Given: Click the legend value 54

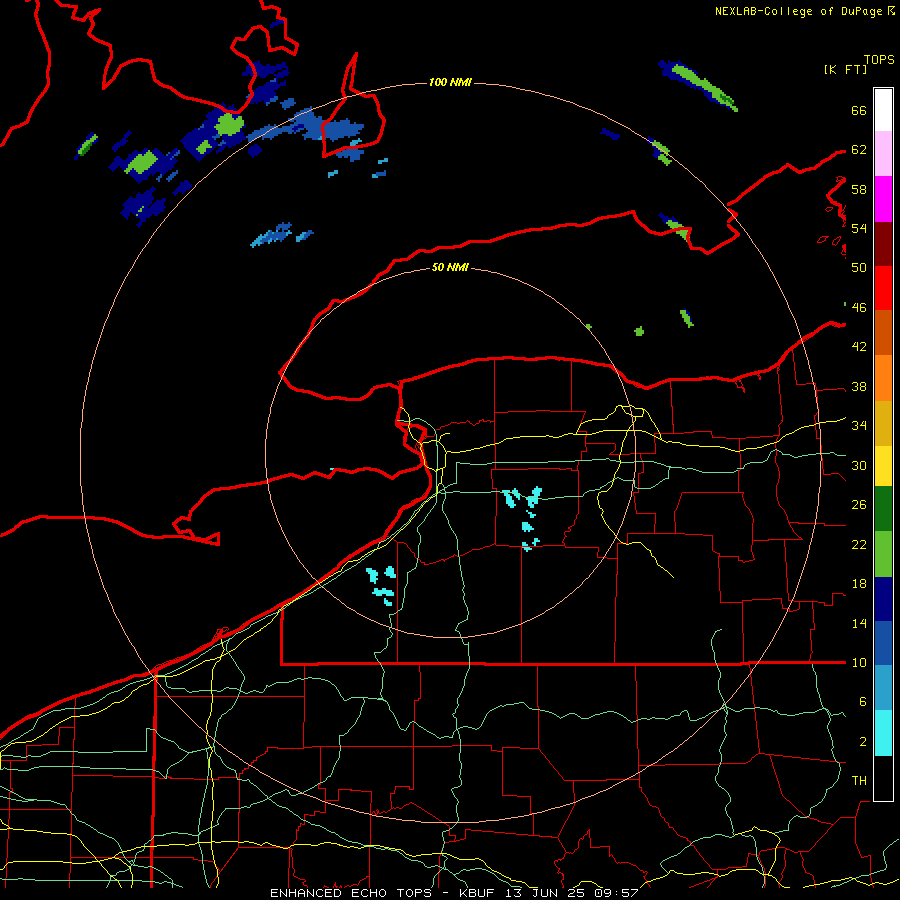Looking at the screenshot, I should pyautogui.click(x=859, y=228).
